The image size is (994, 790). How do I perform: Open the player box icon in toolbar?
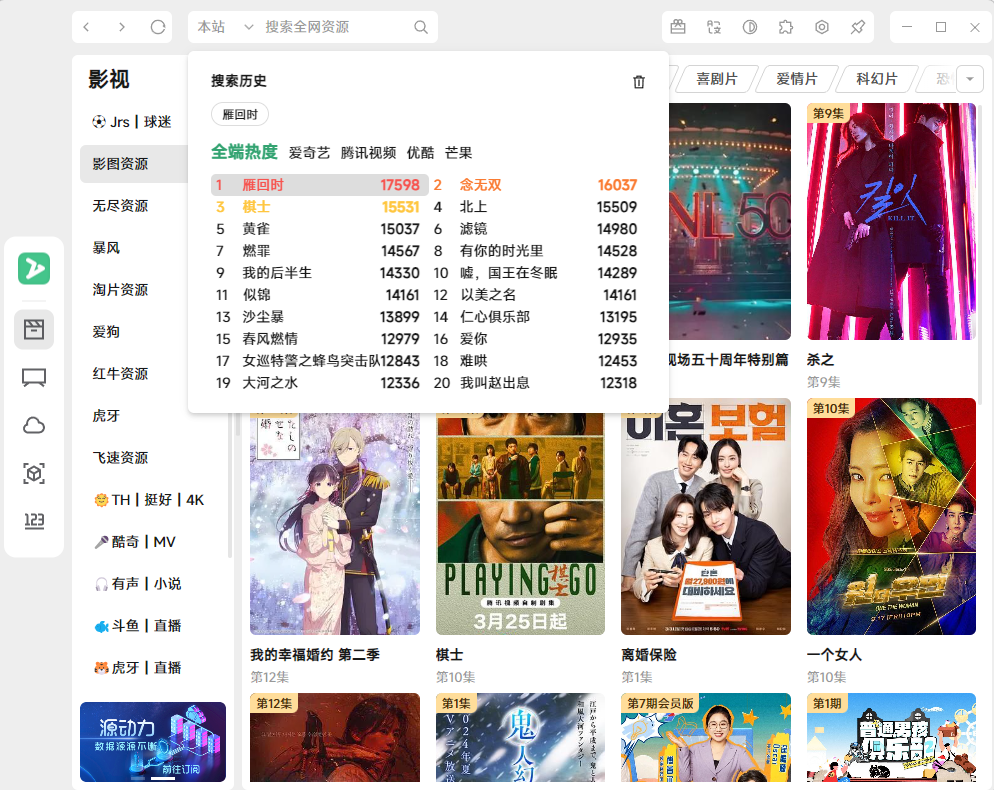coord(678,27)
